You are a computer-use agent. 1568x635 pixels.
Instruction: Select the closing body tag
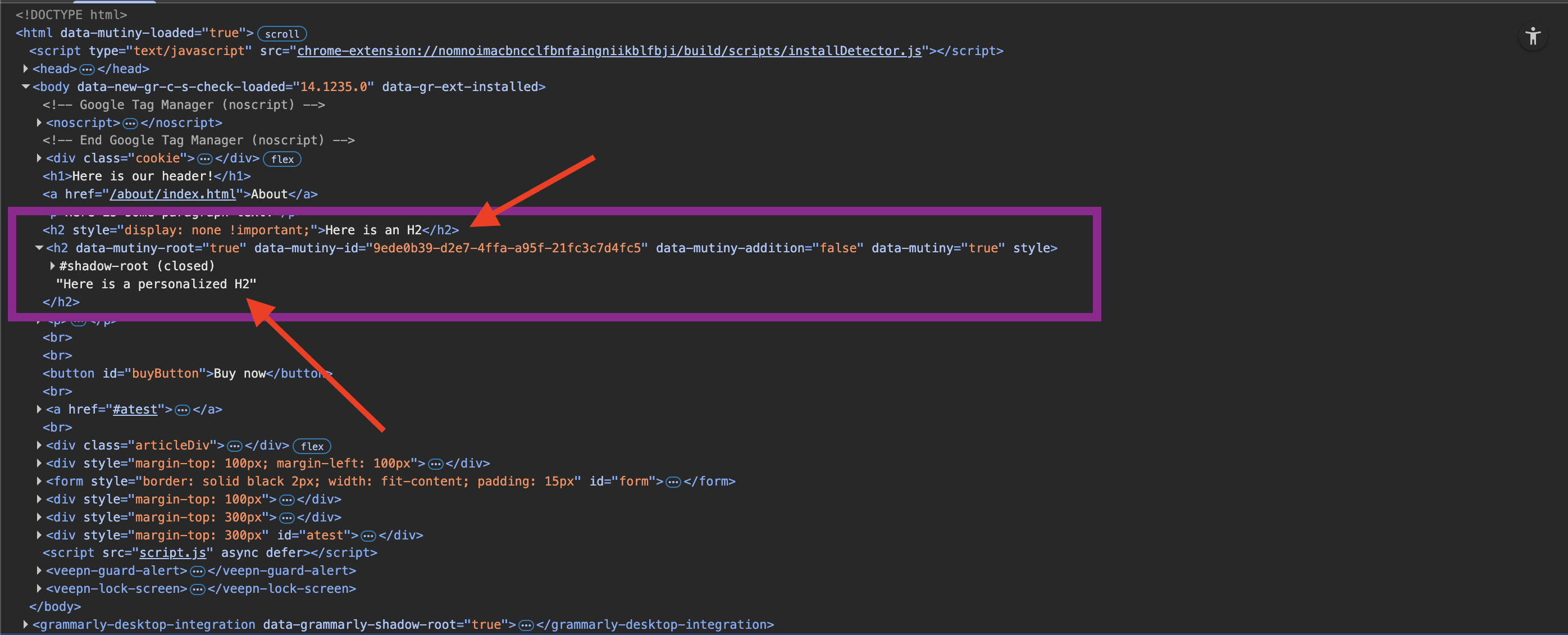pos(55,606)
